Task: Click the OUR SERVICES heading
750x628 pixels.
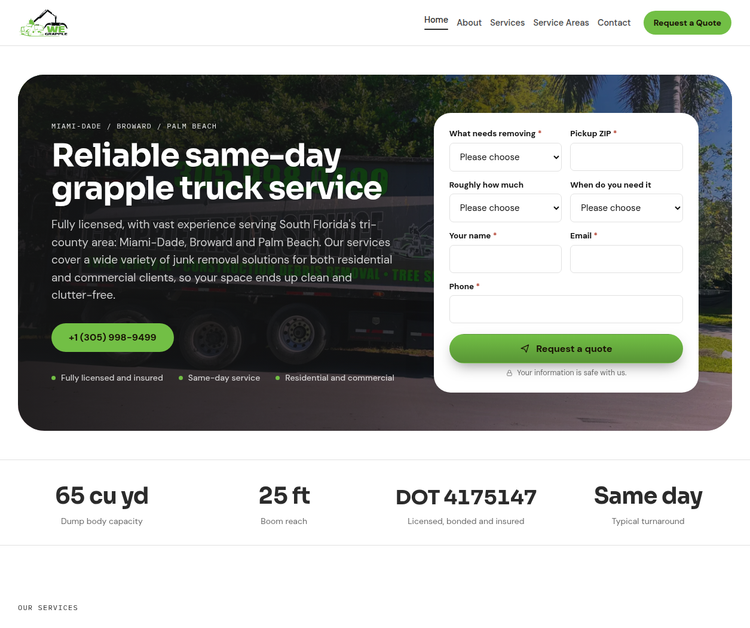Action: point(48,607)
